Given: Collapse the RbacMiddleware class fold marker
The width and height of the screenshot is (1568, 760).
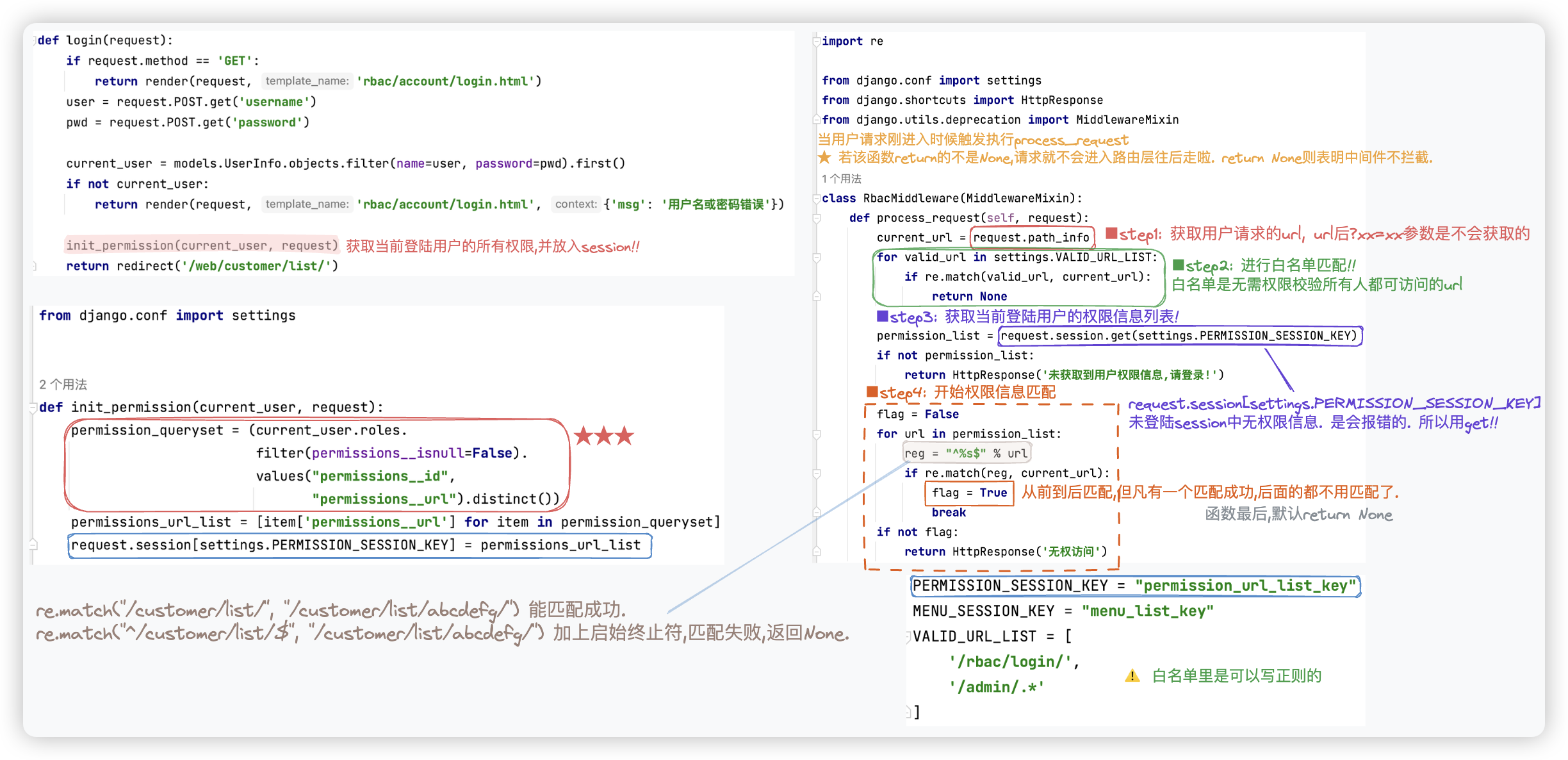Looking at the screenshot, I should [817, 199].
